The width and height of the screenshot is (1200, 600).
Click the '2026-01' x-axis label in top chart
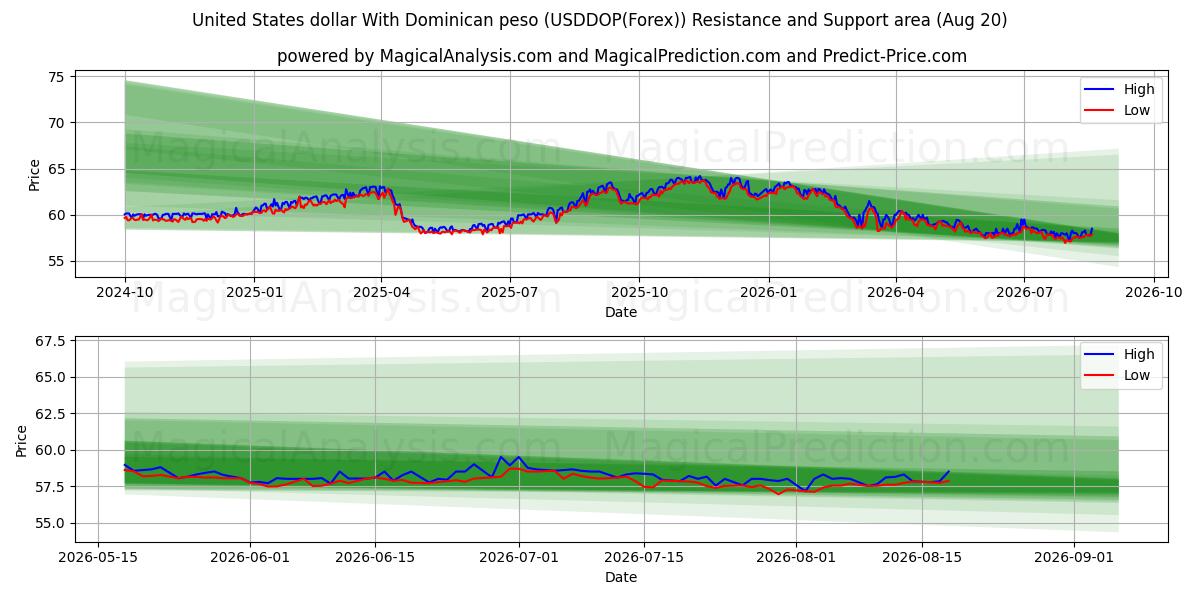pos(768,293)
